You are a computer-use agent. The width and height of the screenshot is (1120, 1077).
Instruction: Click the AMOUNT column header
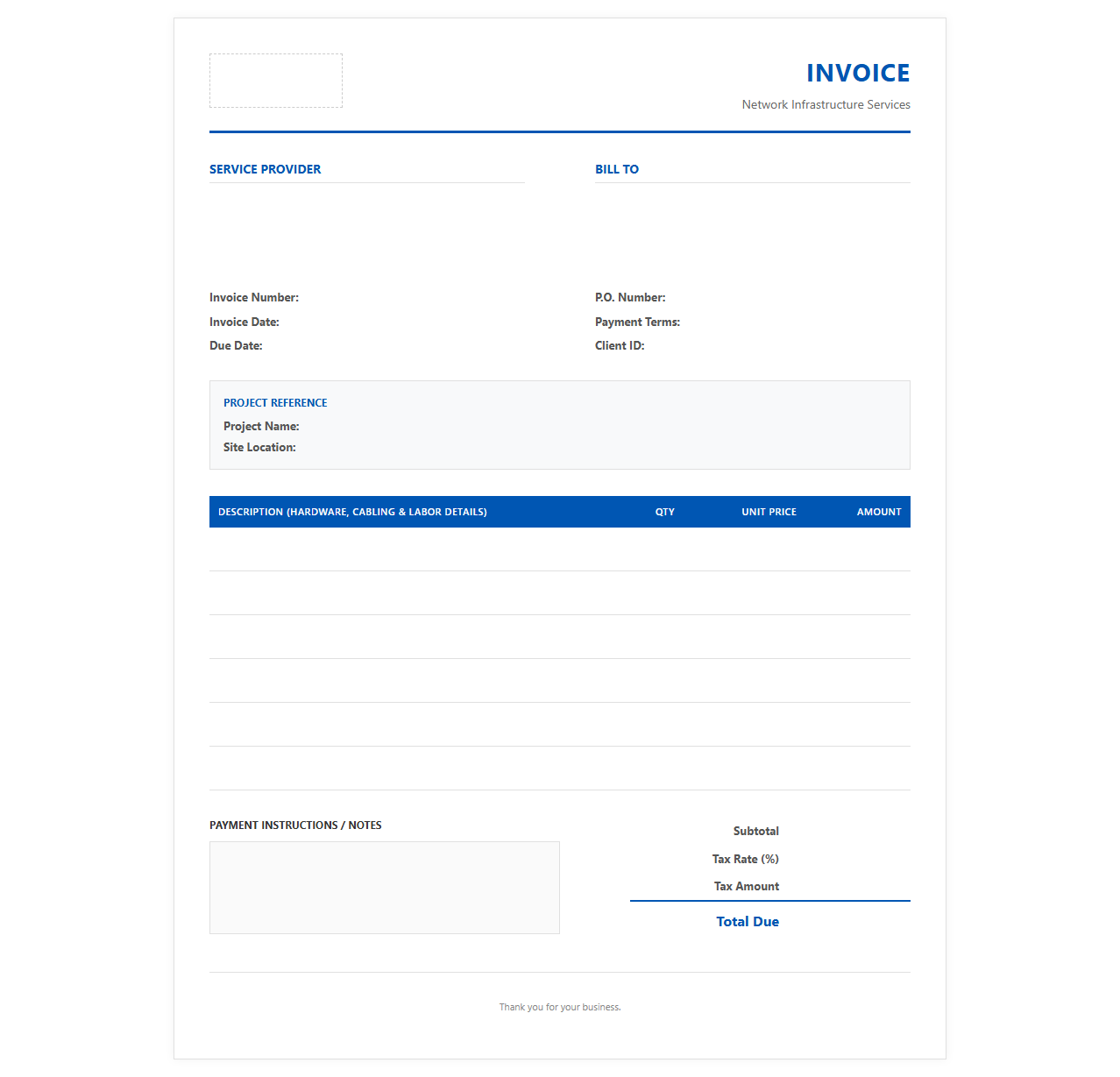(879, 512)
